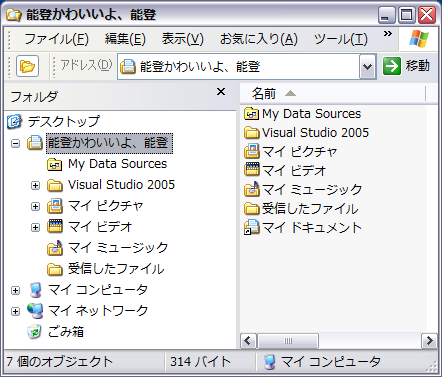Click the horizontal scrollbar right arrow
Image resolution: width=442 pixels, height=377 pixels.
429,341
